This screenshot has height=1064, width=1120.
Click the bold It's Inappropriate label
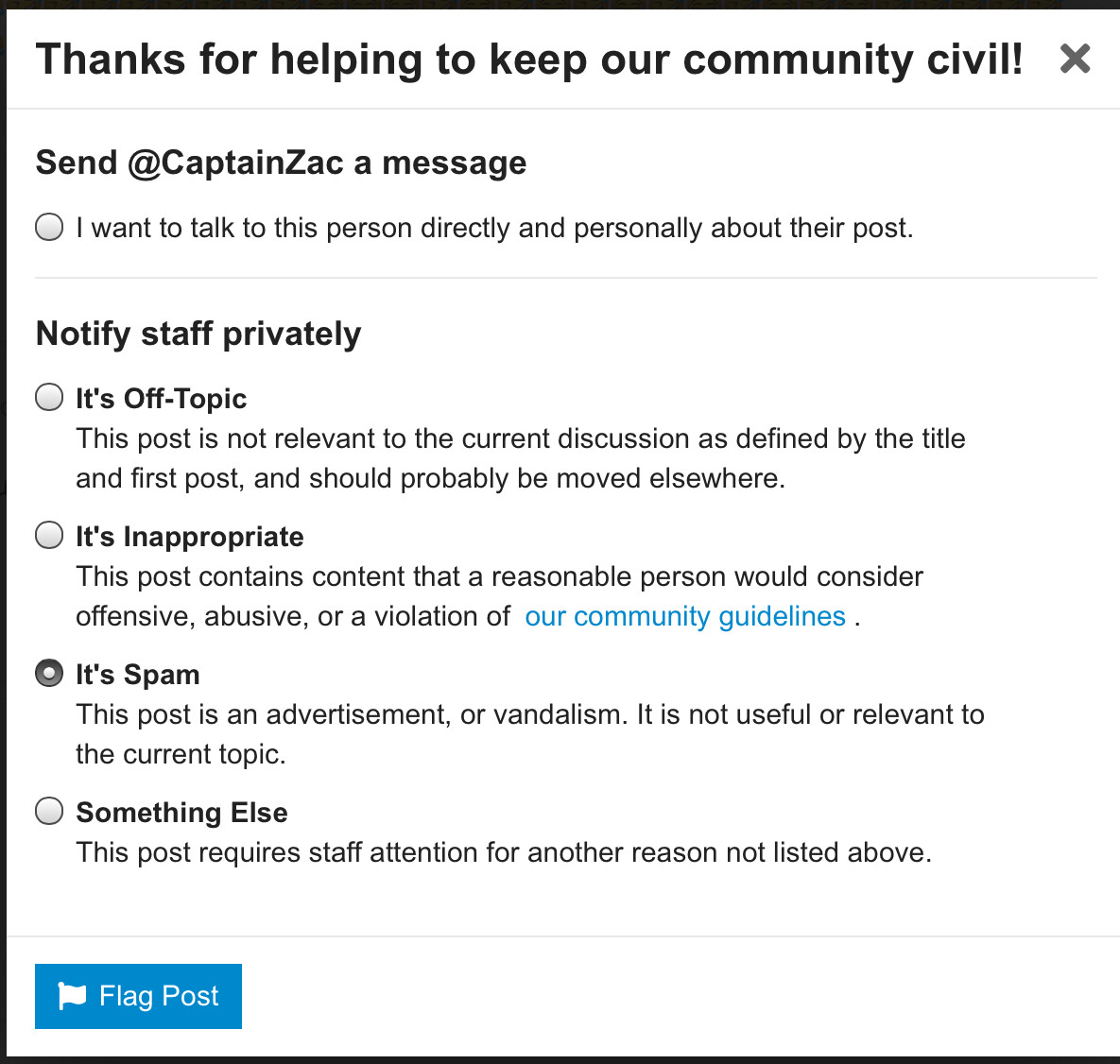(x=190, y=537)
